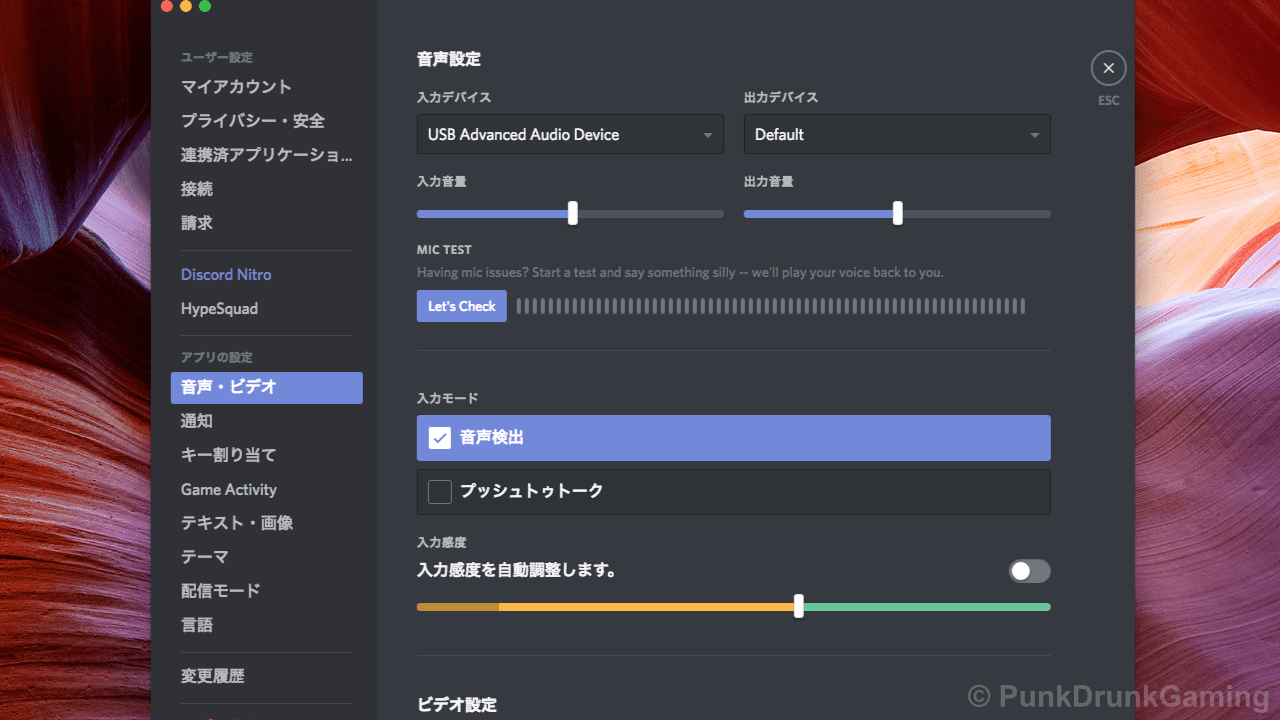Viewport: 1280px width, 720px height.
Task: Close settings with the ESC X icon
Action: [1108, 68]
